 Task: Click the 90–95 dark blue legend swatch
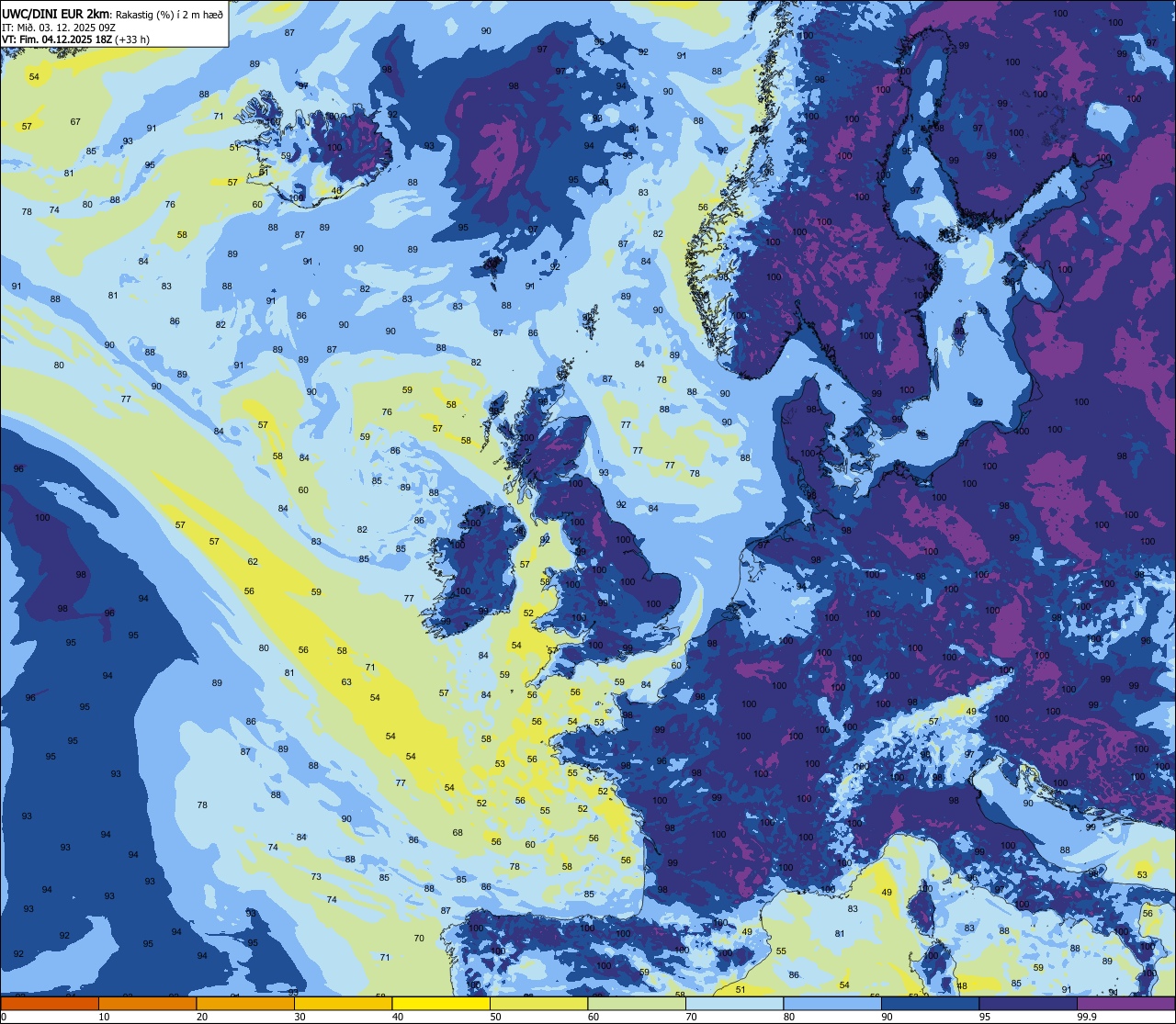[930, 1003]
